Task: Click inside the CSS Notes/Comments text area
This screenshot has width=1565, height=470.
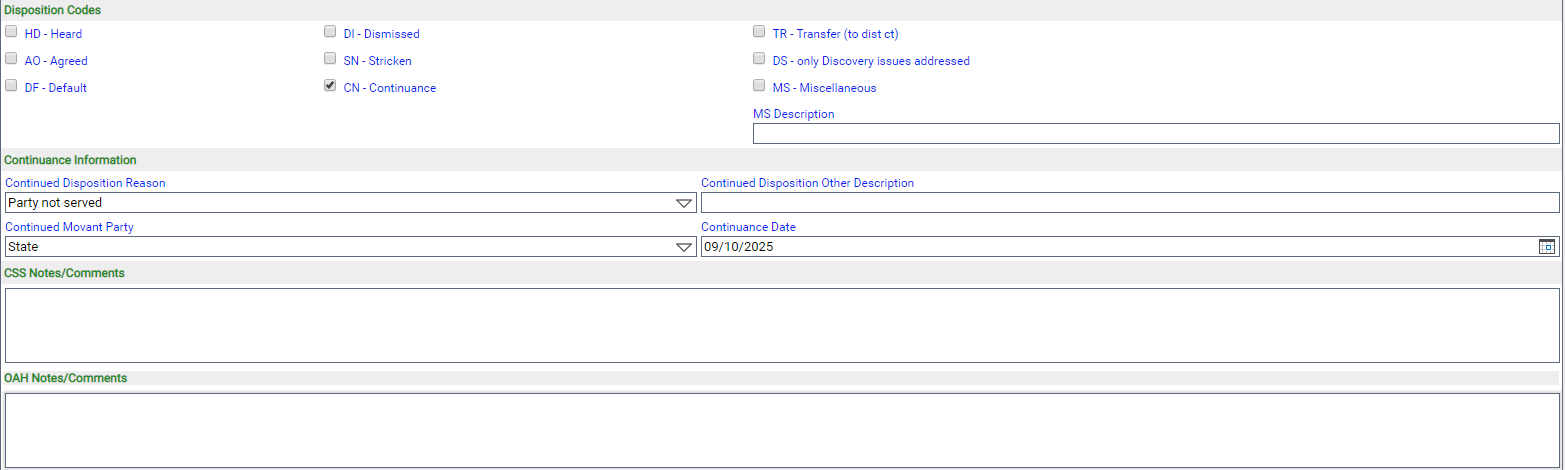Action: point(782,325)
